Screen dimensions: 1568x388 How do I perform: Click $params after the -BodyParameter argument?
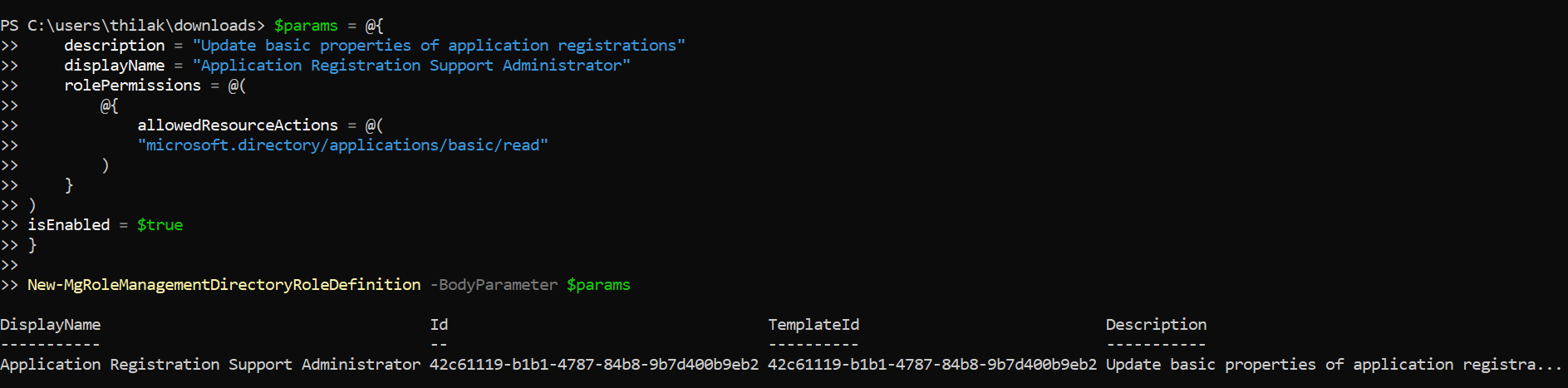point(598,285)
